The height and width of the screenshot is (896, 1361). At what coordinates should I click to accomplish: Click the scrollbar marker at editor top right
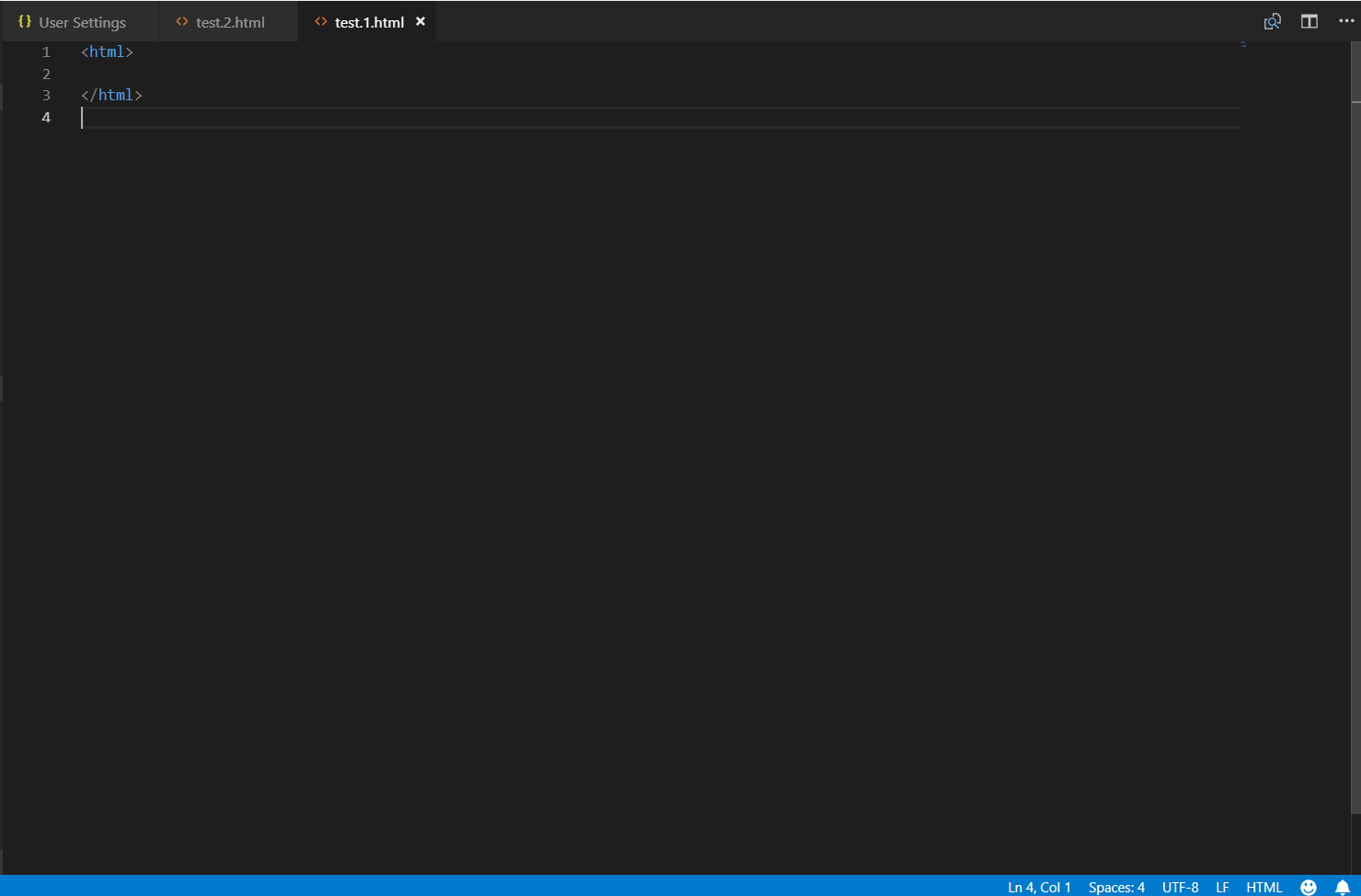click(x=1244, y=42)
